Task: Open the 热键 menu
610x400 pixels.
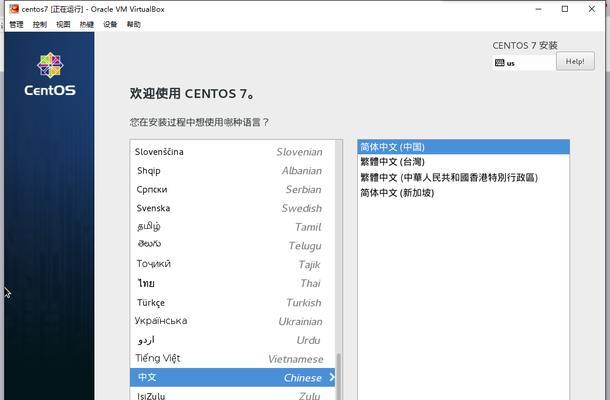Action: 86,25
